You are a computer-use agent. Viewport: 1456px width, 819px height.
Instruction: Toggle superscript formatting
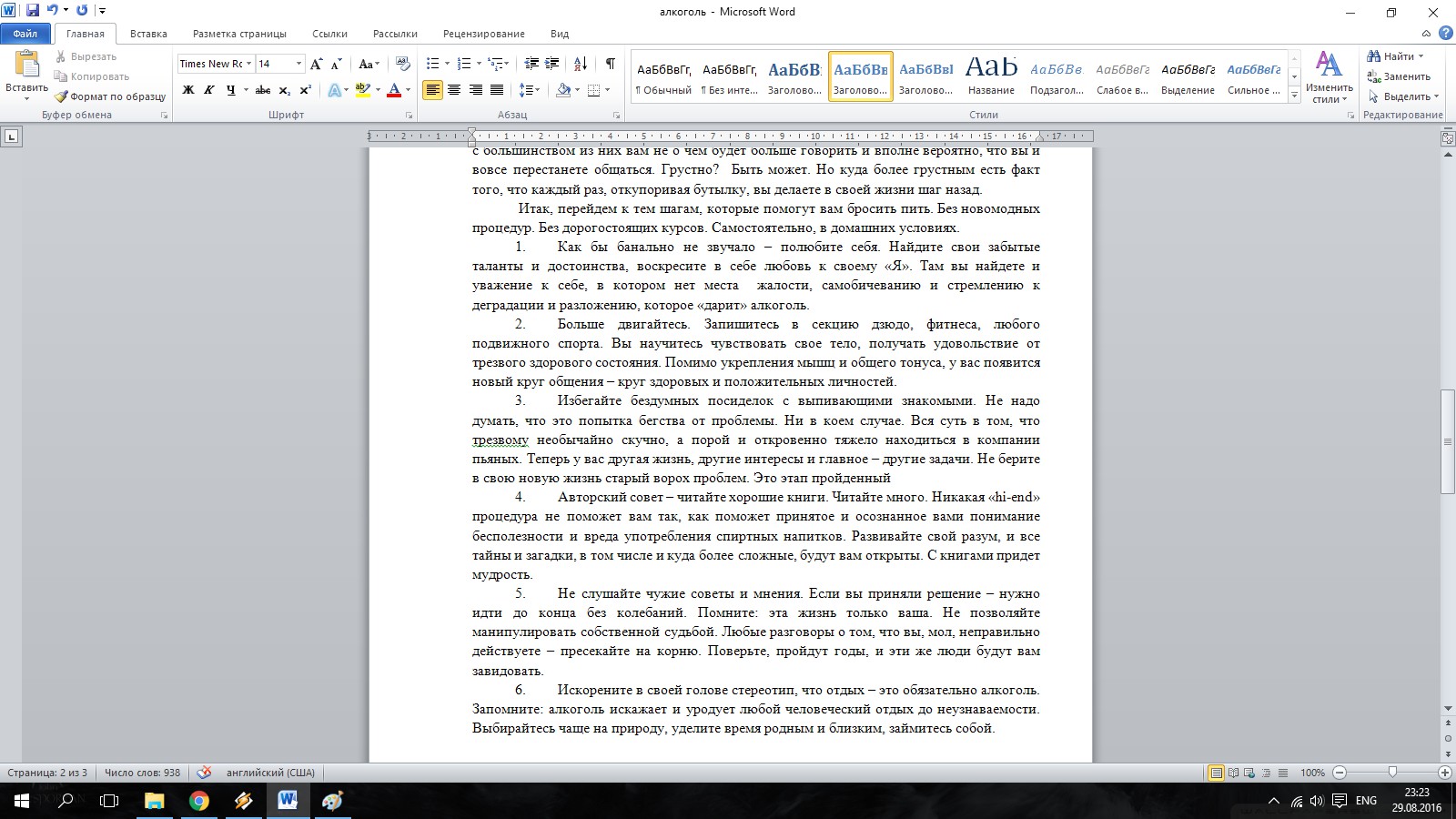coord(306,90)
